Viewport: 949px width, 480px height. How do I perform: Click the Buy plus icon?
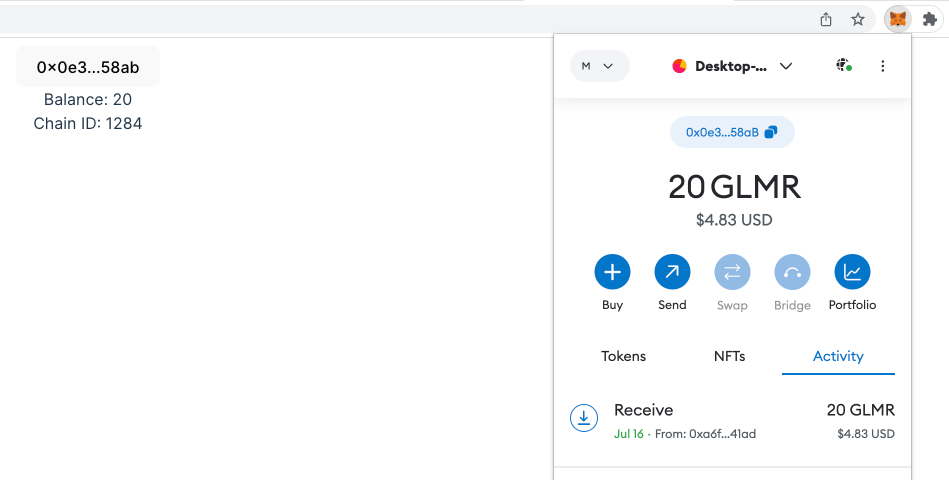coord(612,272)
